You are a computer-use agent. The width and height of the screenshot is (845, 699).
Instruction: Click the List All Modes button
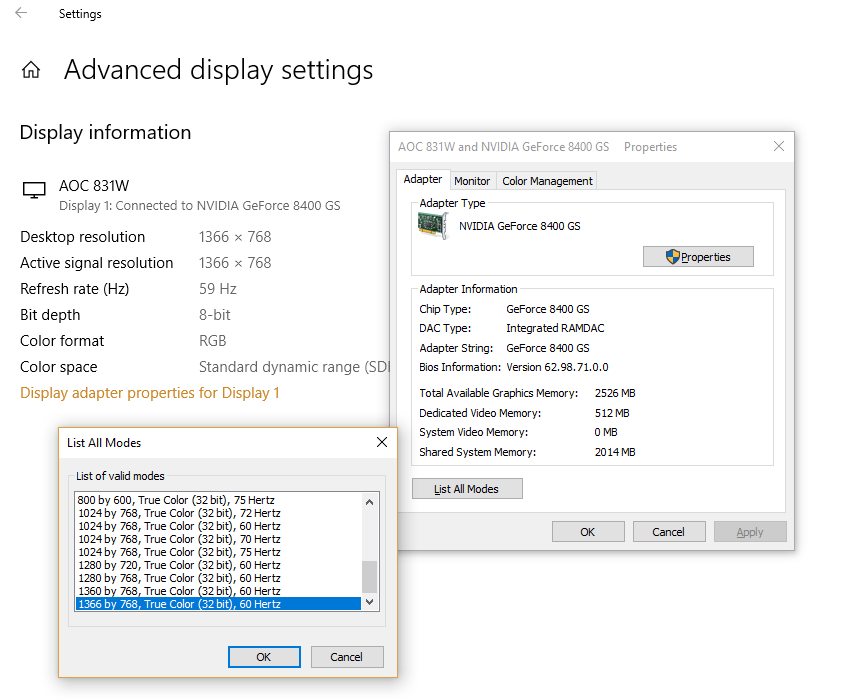pos(467,489)
